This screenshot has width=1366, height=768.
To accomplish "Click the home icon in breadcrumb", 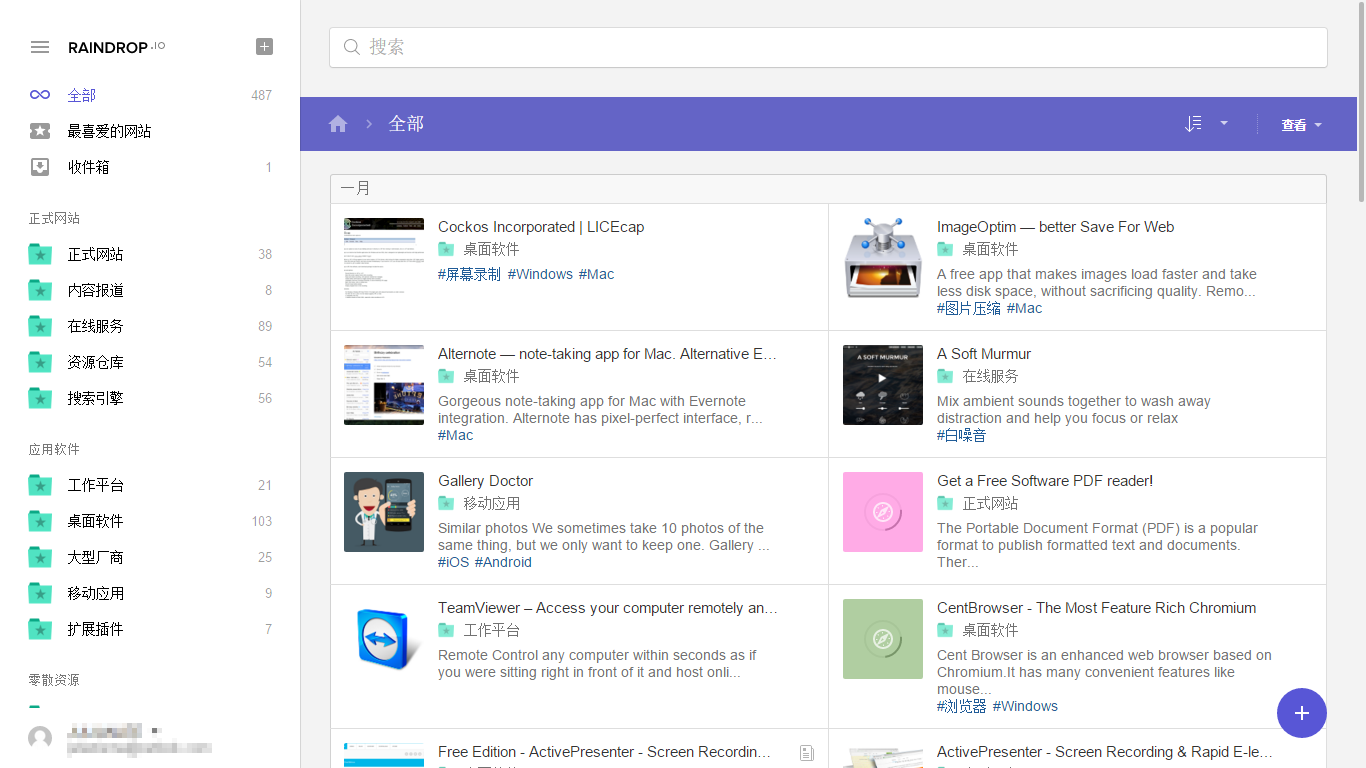I will (338, 124).
